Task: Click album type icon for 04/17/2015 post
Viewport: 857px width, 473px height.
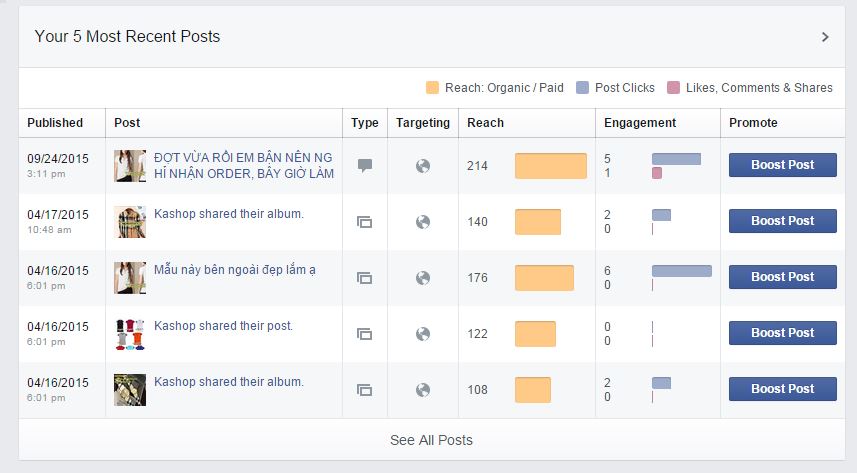Action: (x=365, y=222)
